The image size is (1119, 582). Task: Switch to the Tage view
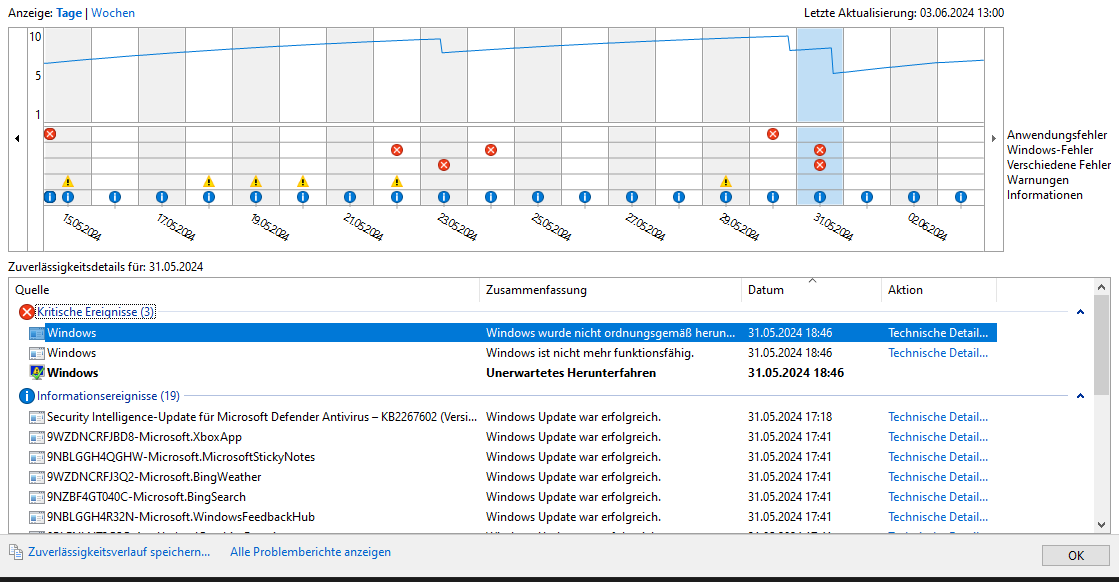pos(69,12)
